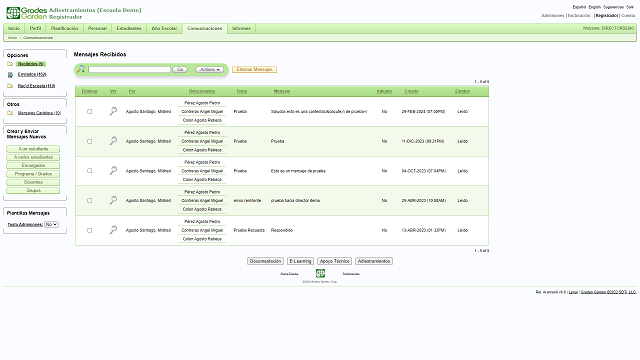Image resolution: width=640 pixels, height=360 pixels.
Task: View the message dated 11-DIC-2023
Action: coord(113,141)
